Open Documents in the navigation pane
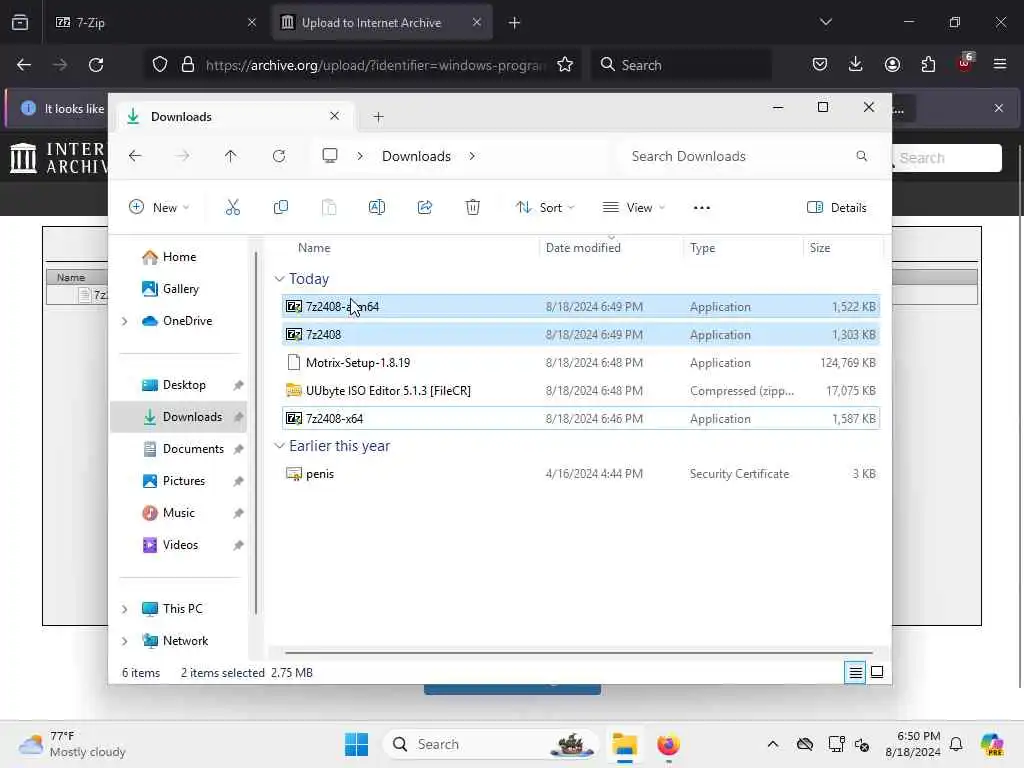1024x768 pixels. point(183,449)
